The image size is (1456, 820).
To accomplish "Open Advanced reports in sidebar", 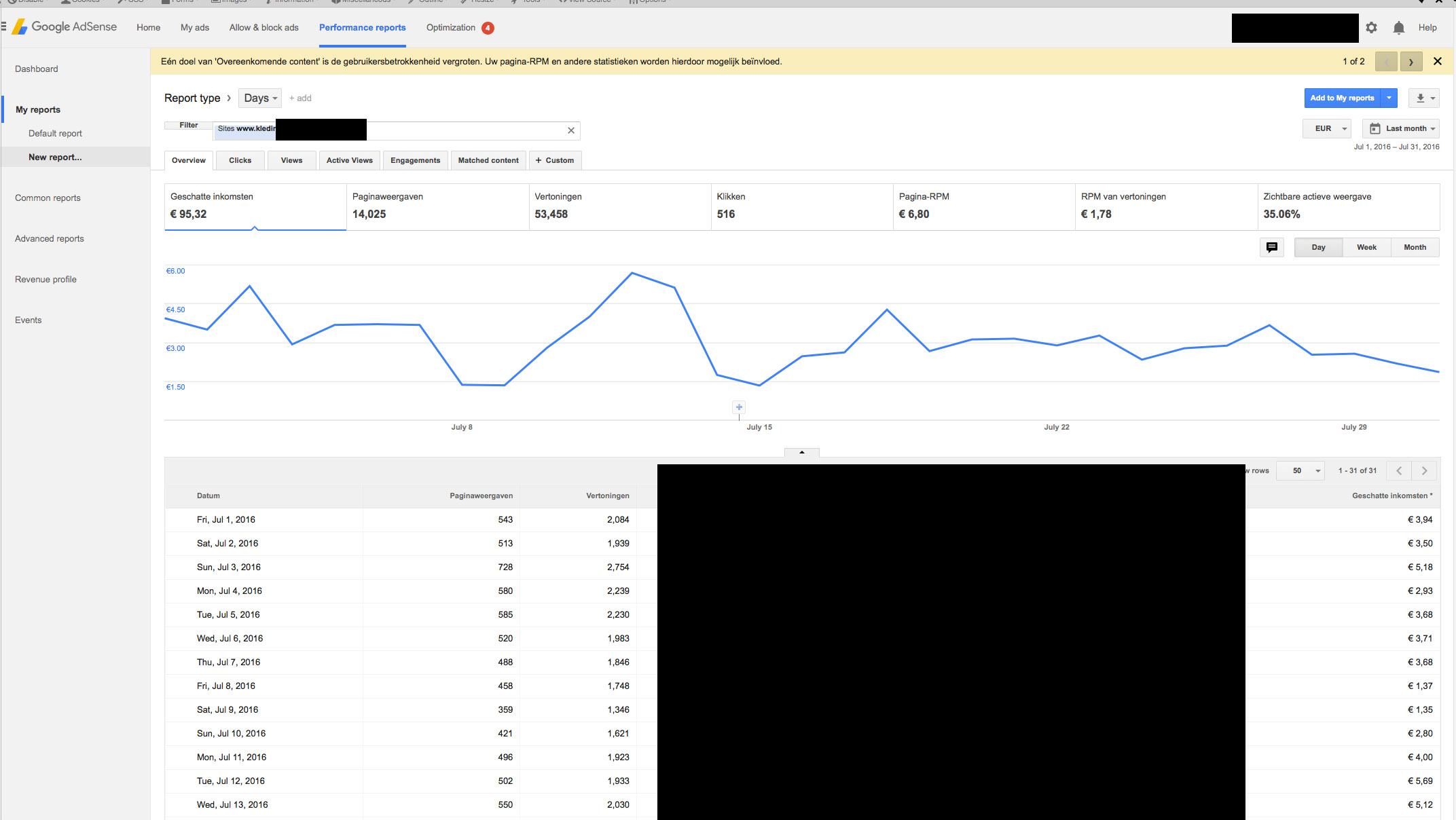I will [50, 238].
